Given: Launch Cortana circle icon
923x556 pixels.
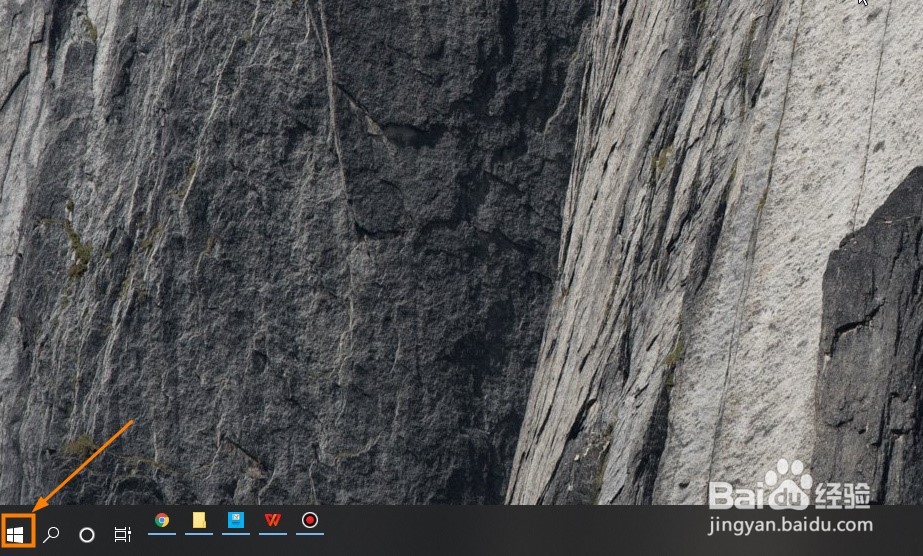Looking at the screenshot, I should 87,535.
